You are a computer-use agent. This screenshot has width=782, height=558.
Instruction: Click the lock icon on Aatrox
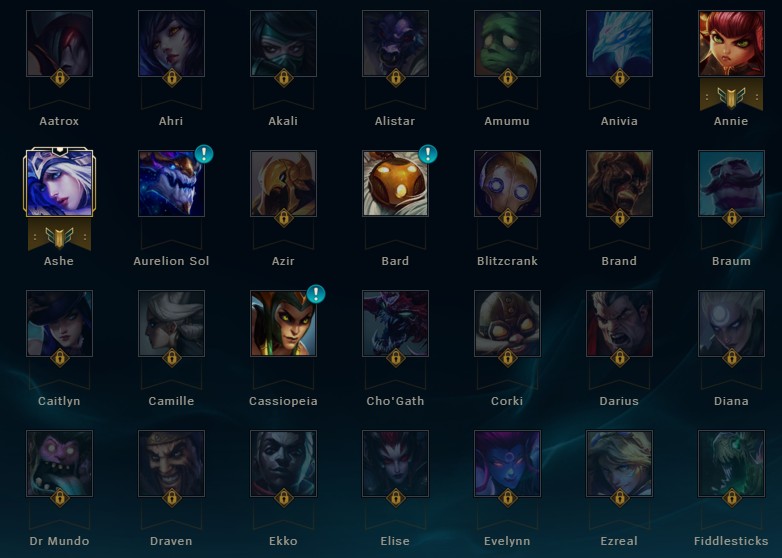59,78
